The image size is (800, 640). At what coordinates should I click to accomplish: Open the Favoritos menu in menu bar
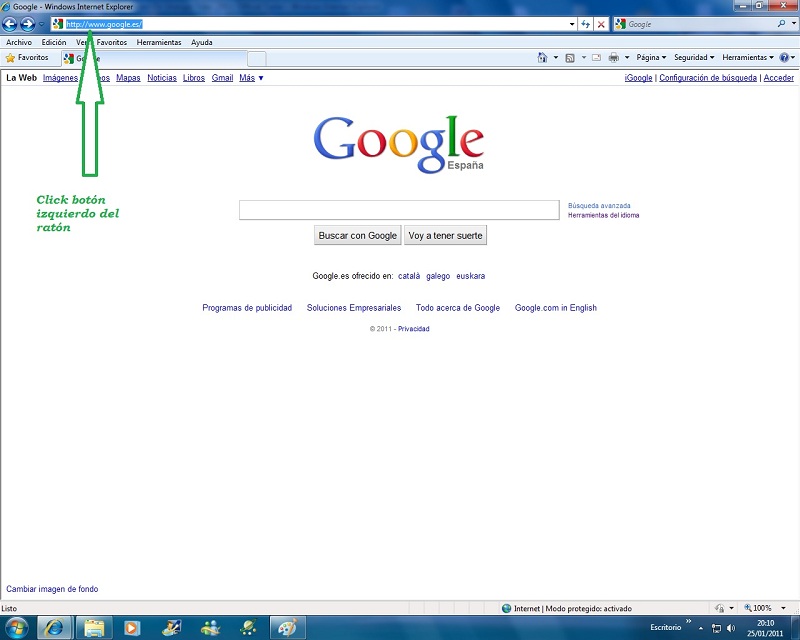(x=112, y=42)
